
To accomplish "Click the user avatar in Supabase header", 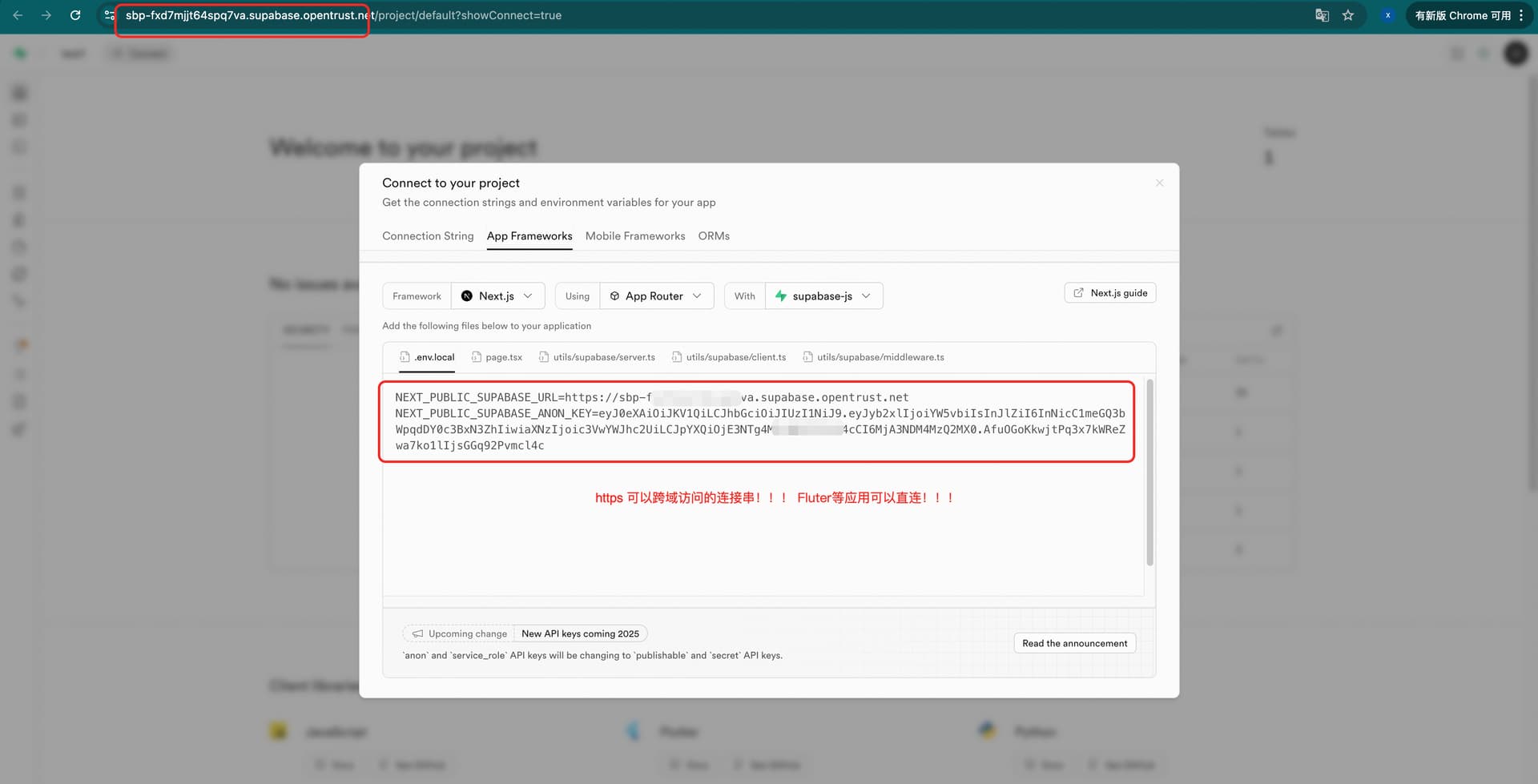I will (1516, 54).
